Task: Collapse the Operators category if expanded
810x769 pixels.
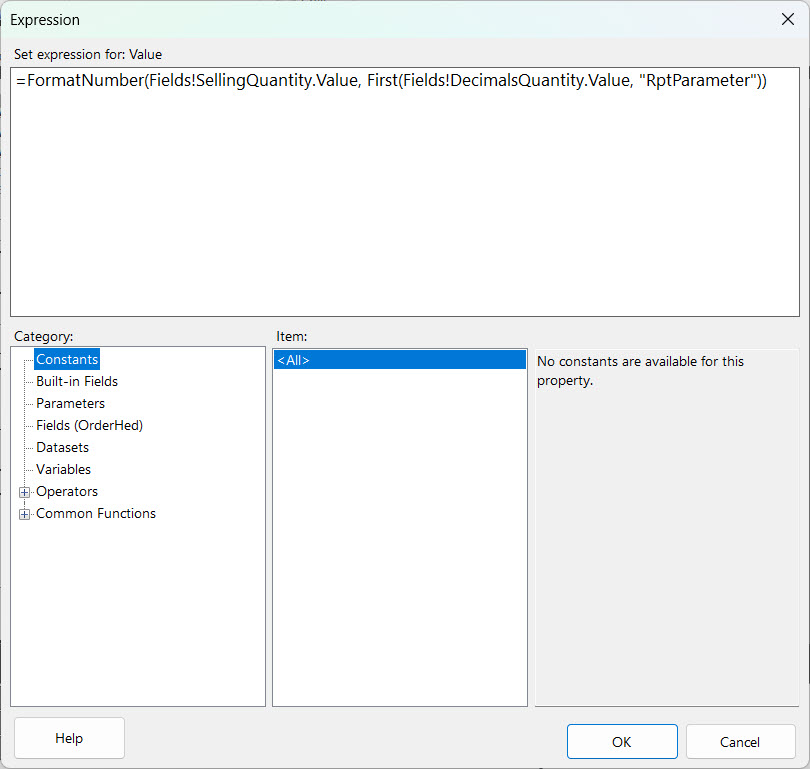Action: (x=24, y=491)
